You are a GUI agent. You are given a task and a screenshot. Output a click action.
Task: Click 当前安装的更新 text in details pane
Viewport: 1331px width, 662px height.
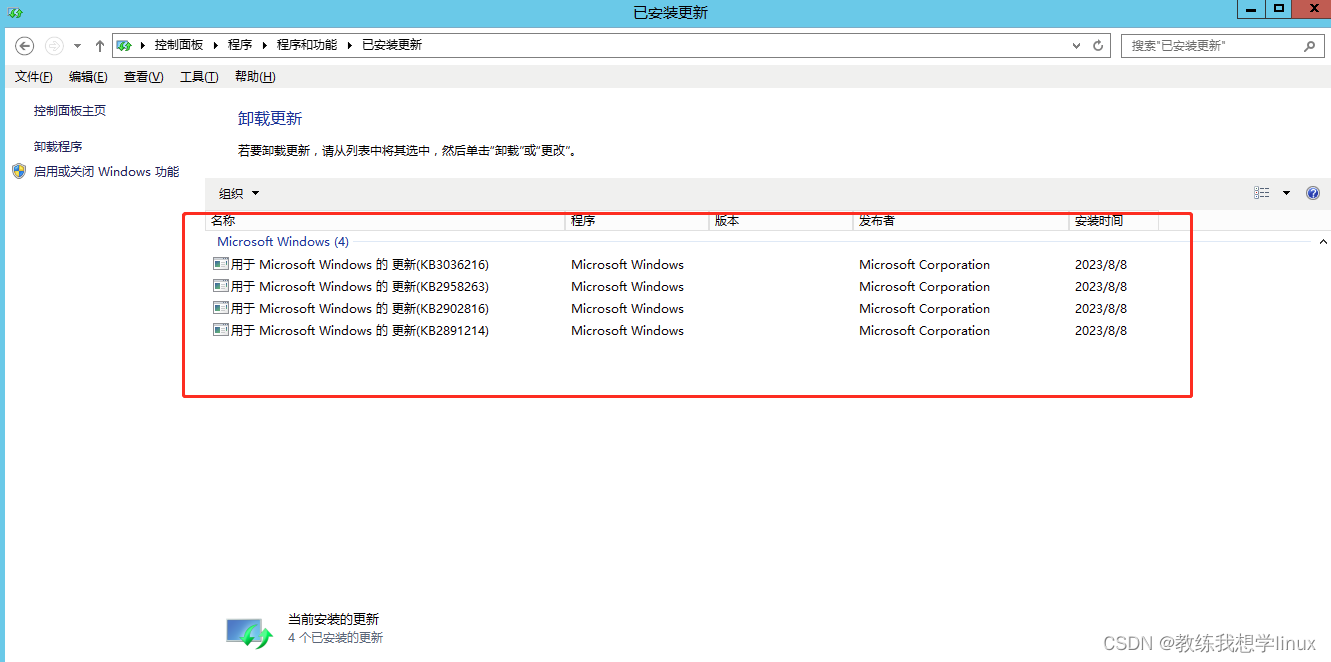coord(334,620)
